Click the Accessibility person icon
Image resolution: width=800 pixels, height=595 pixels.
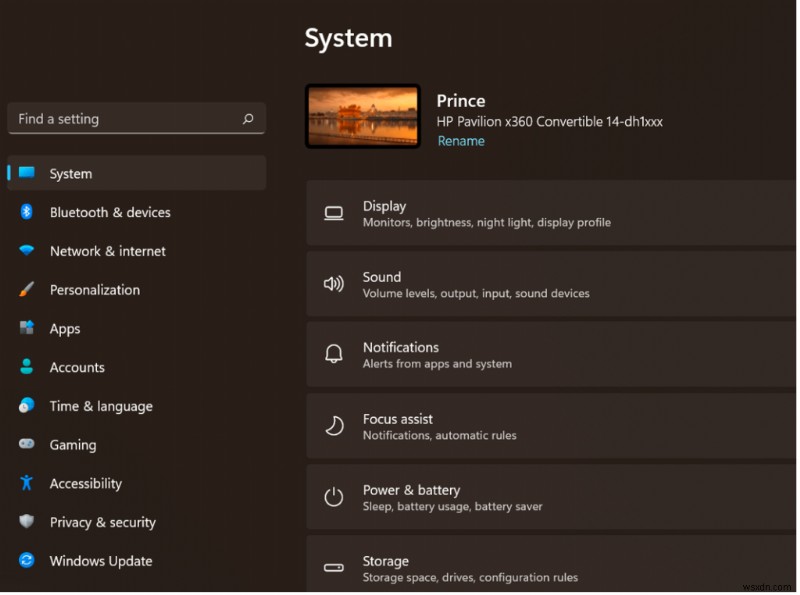coord(27,483)
